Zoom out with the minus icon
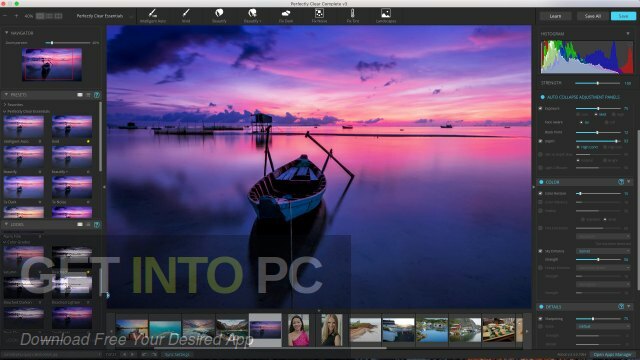The height and width of the screenshot is (360, 640). click(5, 16)
